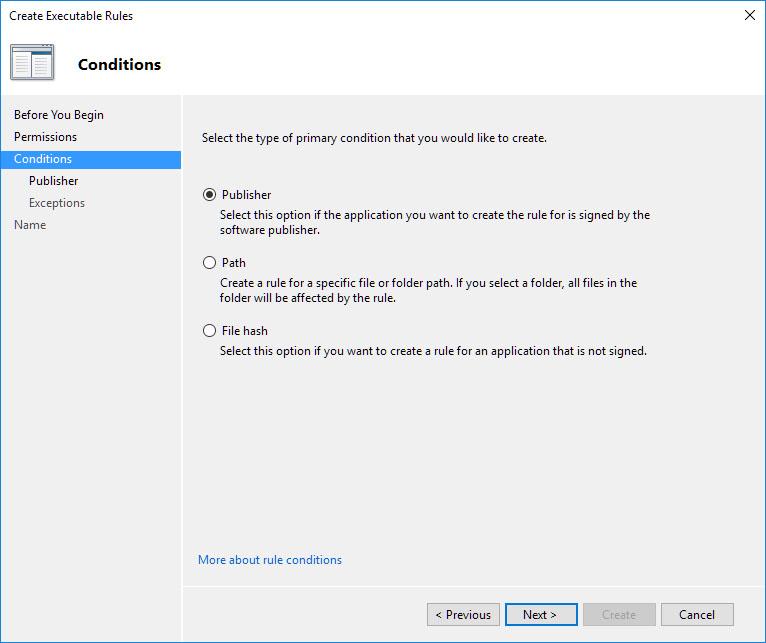Select the highlighted Conditions step in sidebar

click(x=43, y=159)
